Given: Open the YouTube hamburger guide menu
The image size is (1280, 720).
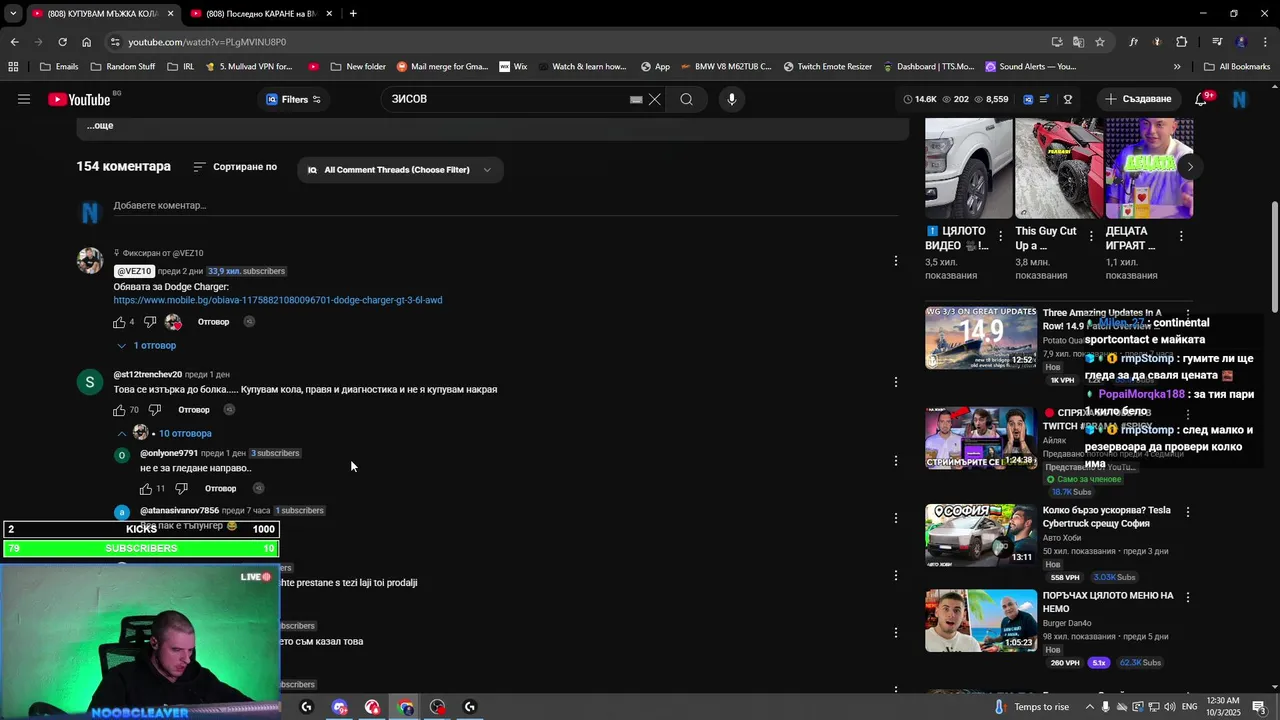Looking at the screenshot, I should click(24, 99).
